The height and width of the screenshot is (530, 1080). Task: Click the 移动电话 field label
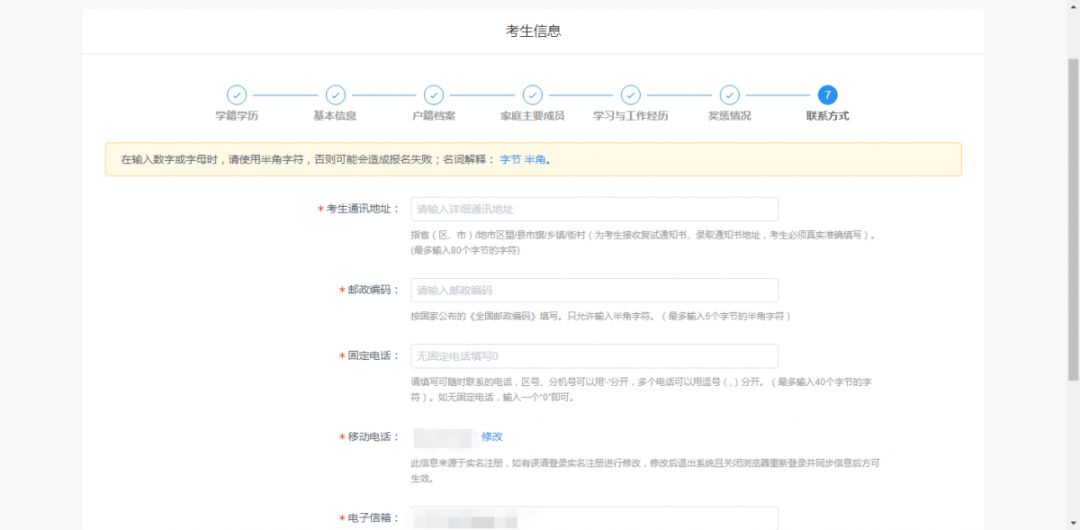pyautogui.click(x=369, y=436)
